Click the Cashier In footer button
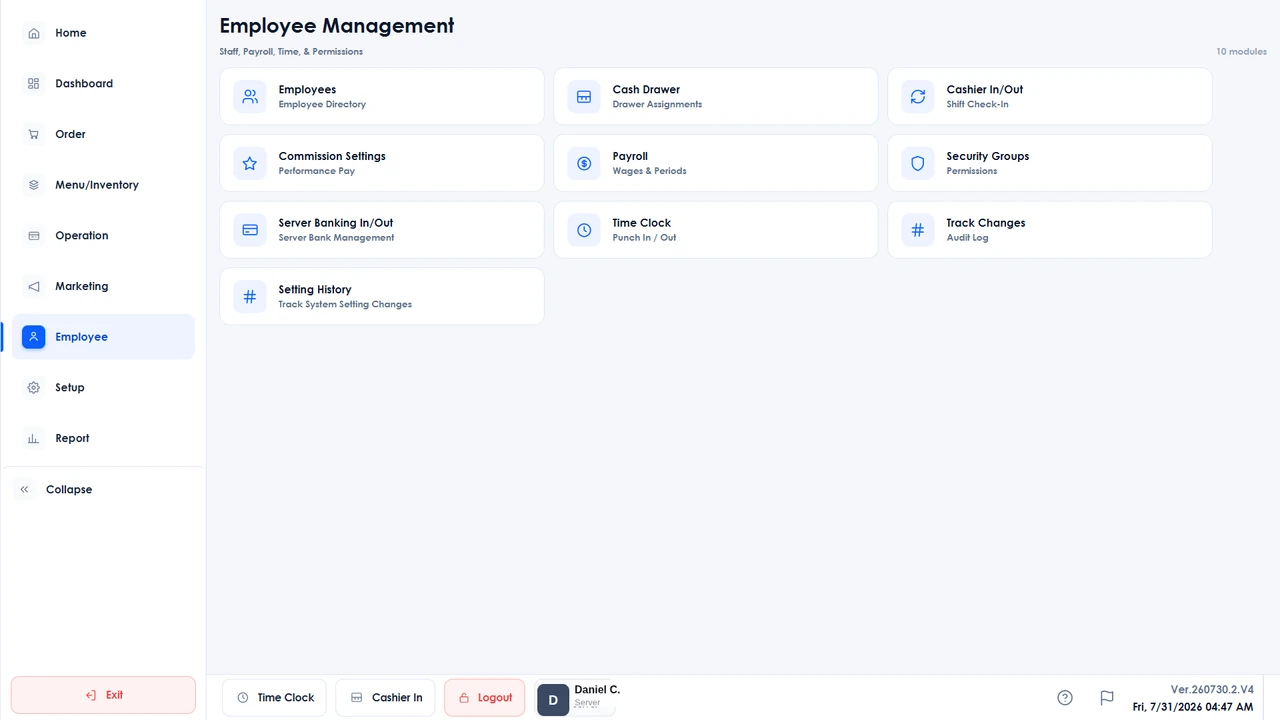Viewport: 1280px width, 720px height. pos(386,698)
